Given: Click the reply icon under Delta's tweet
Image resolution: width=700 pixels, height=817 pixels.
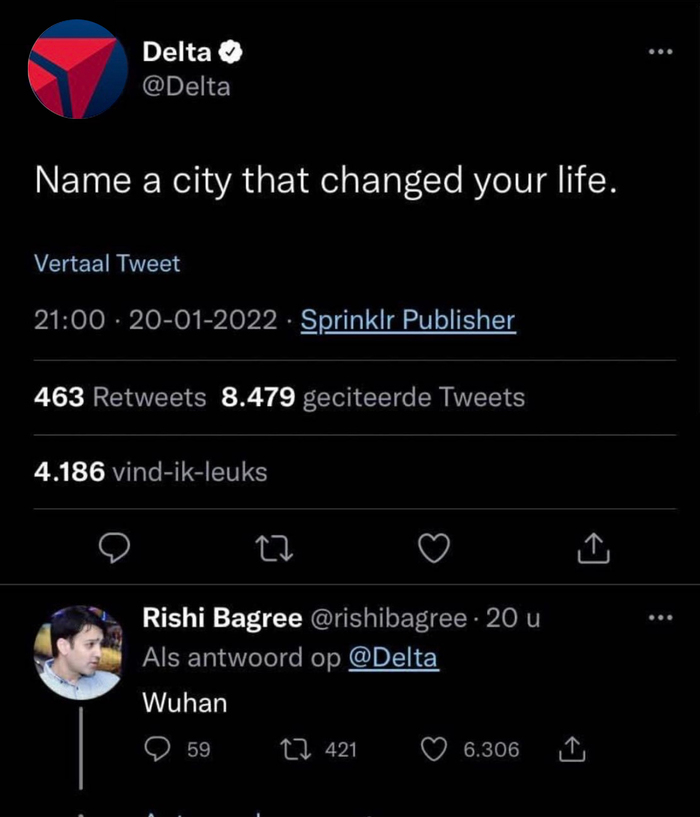Looking at the screenshot, I should (x=117, y=547).
